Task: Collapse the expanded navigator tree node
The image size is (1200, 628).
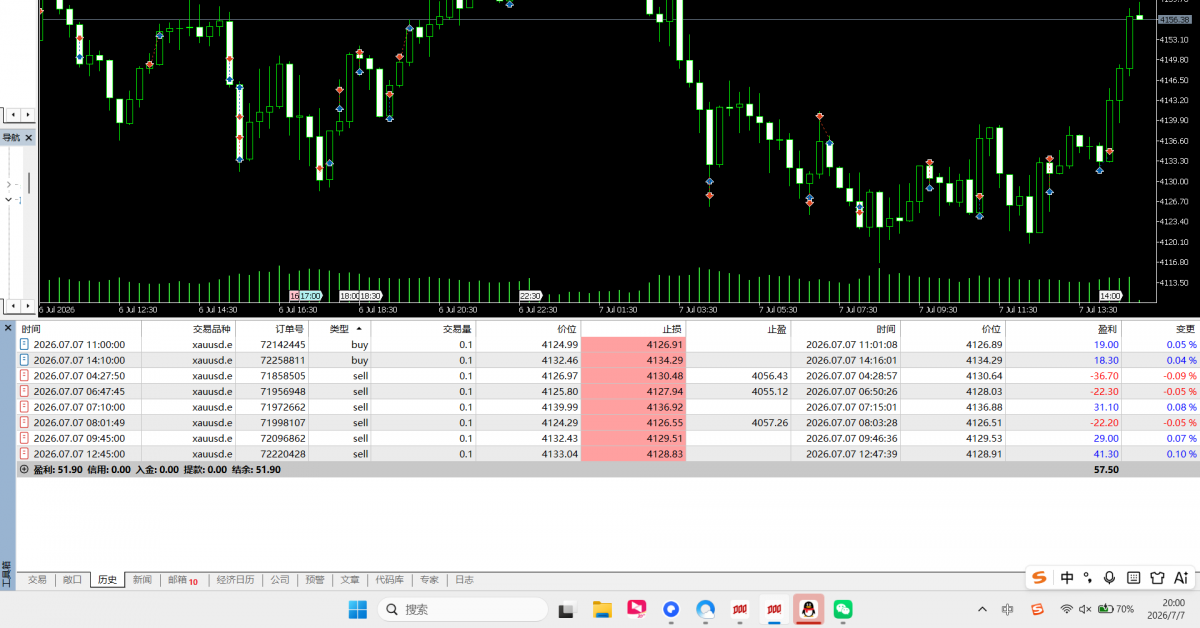Action: [9, 200]
